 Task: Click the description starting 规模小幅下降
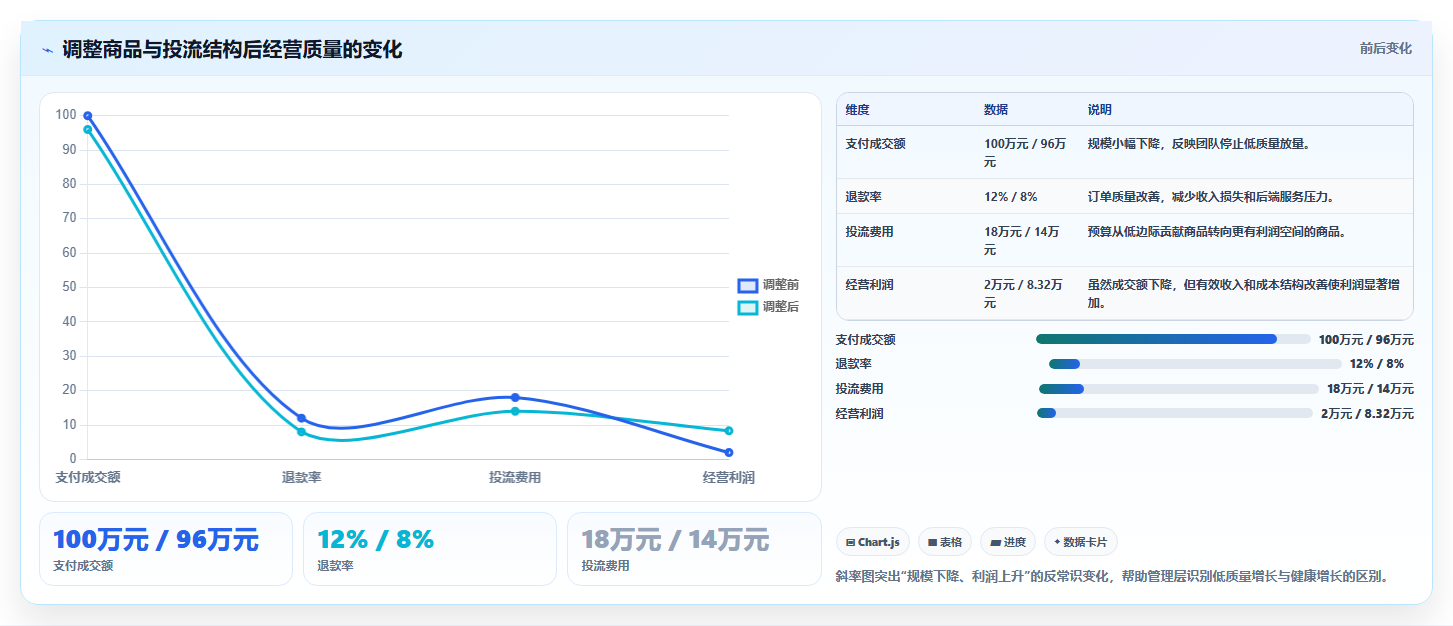(1199, 144)
